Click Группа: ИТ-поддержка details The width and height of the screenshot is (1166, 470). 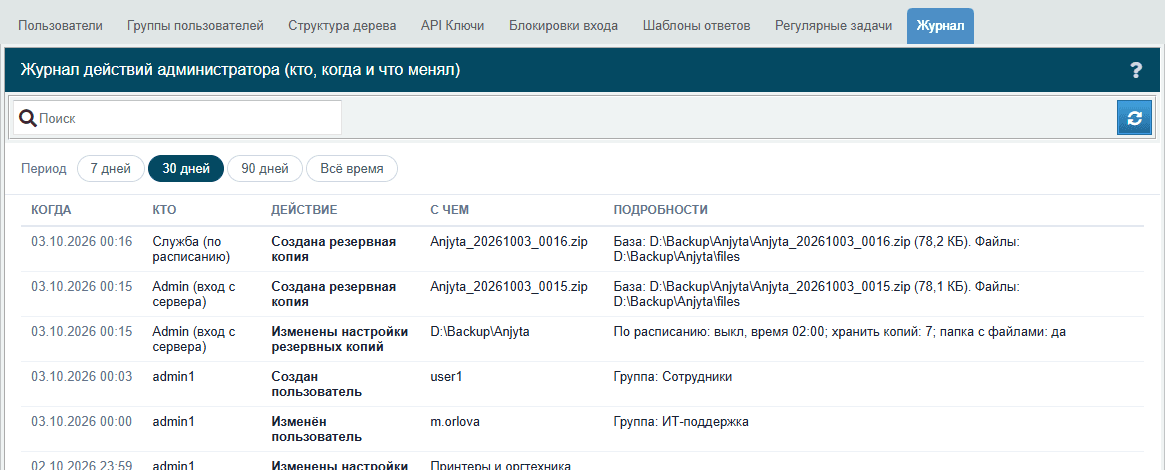pos(681,422)
